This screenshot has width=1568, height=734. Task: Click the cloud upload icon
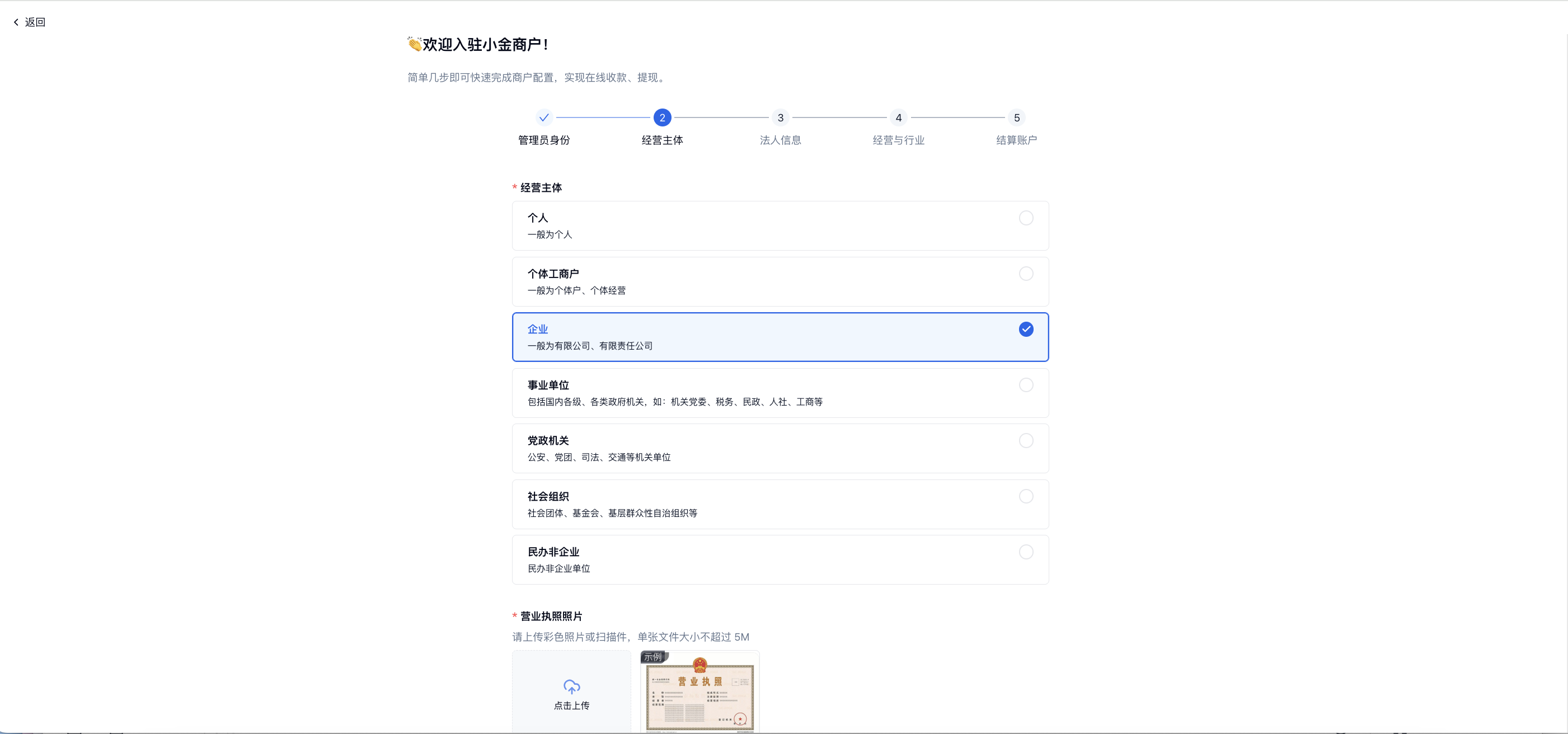point(571,687)
